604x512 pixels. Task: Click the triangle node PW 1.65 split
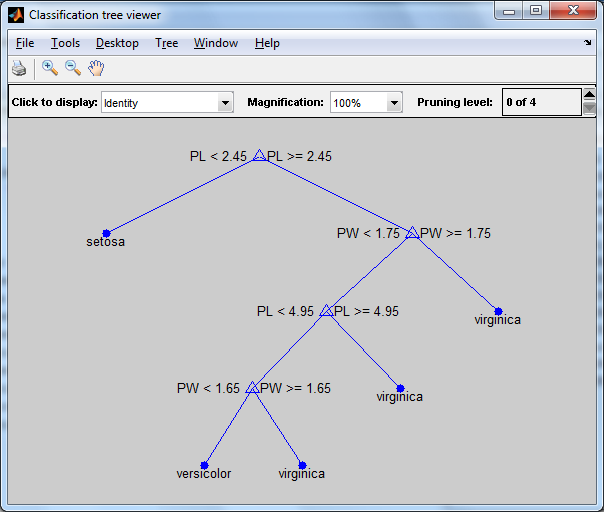(252, 388)
